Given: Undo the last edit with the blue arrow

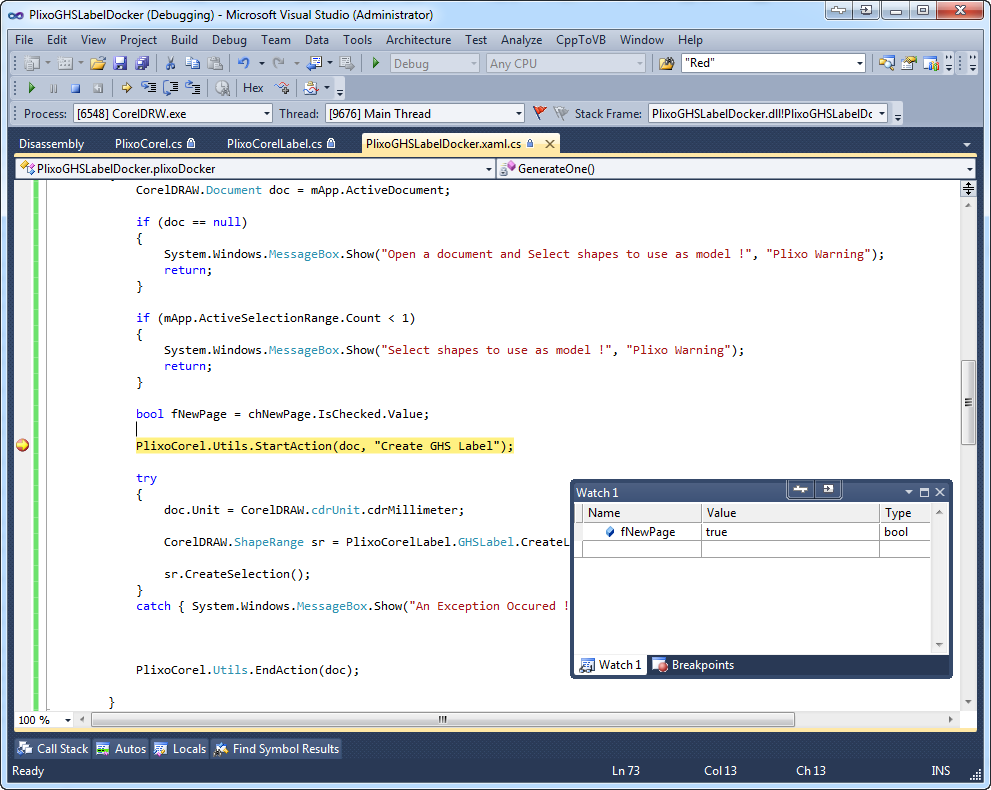Looking at the screenshot, I should (244, 63).
